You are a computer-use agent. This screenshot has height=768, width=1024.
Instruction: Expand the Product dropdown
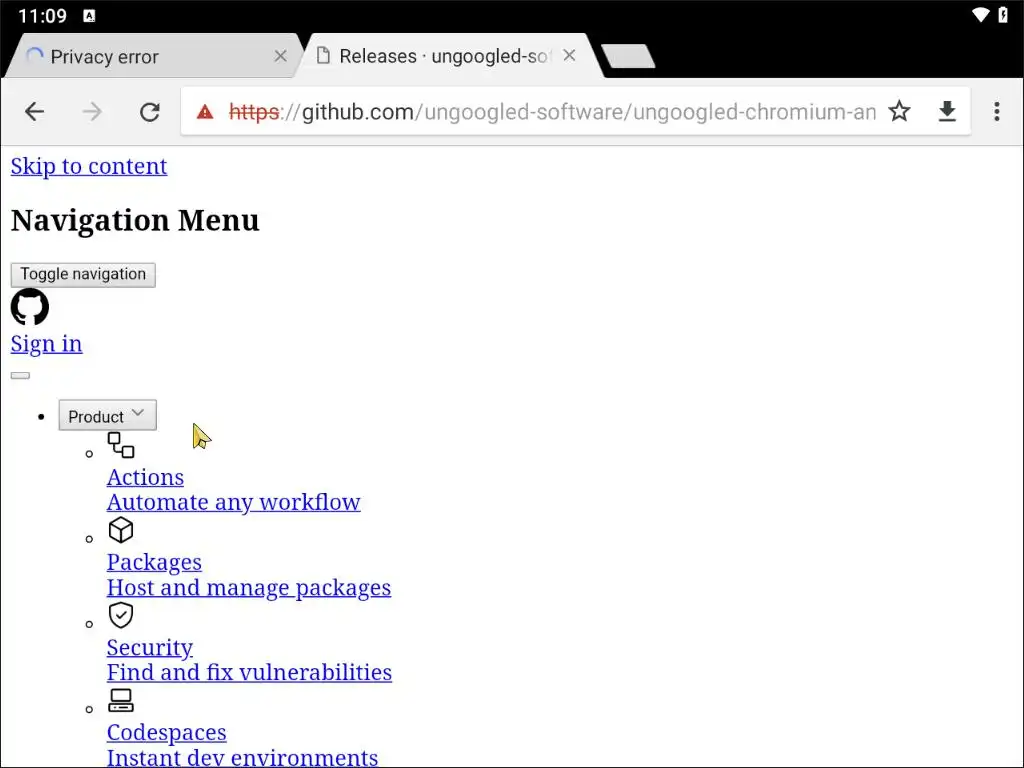[107, 415]
